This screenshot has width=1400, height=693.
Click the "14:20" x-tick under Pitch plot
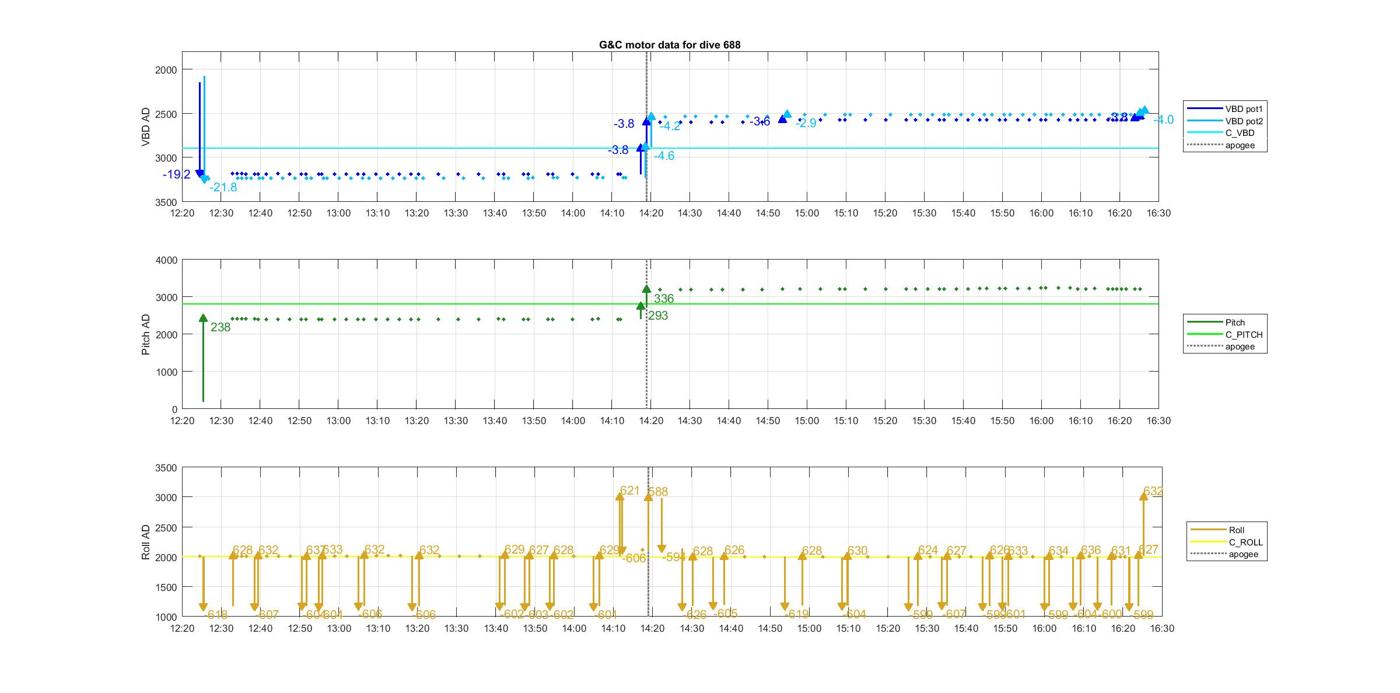(x=651, y=421)
